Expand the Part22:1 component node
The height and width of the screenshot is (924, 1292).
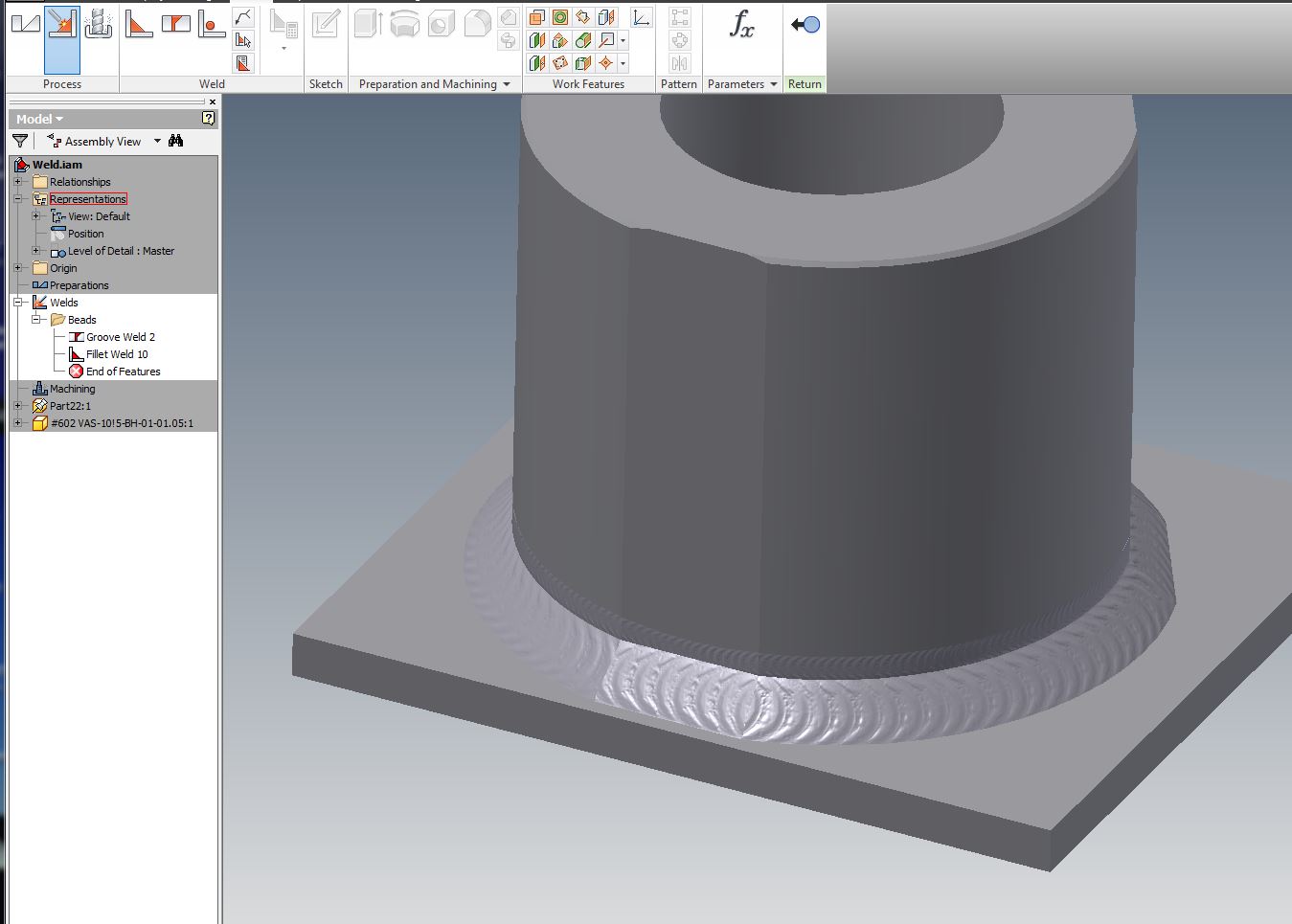[x=18, y=406]
